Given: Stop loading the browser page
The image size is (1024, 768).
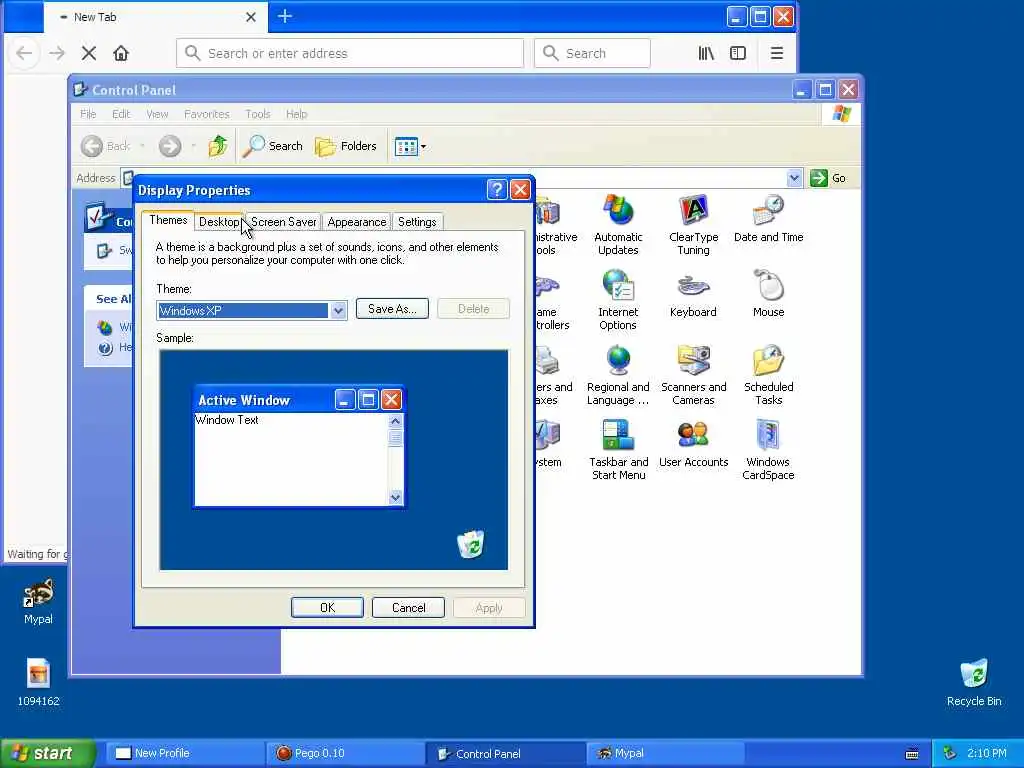Looking at the screenshot, I should pyautogui.click(x=89, y=53).
